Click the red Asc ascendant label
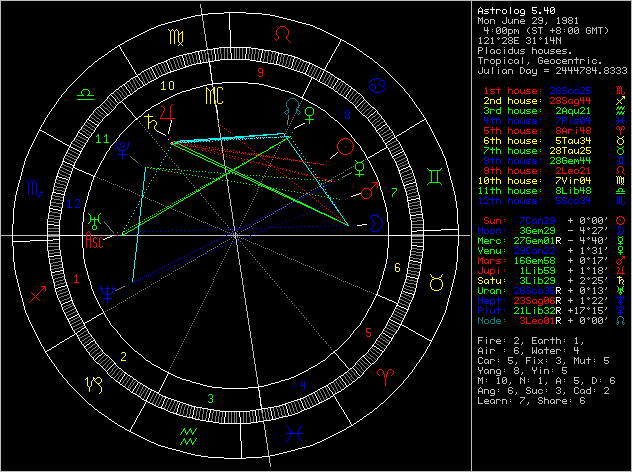 click(x=95, y=241)
